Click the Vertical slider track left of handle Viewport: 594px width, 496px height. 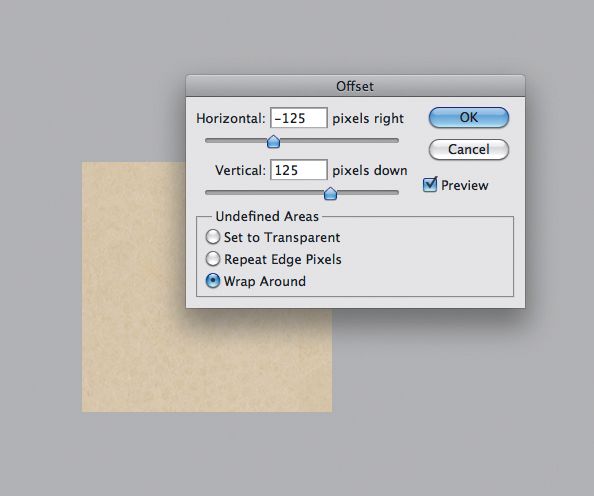(264, 192)
